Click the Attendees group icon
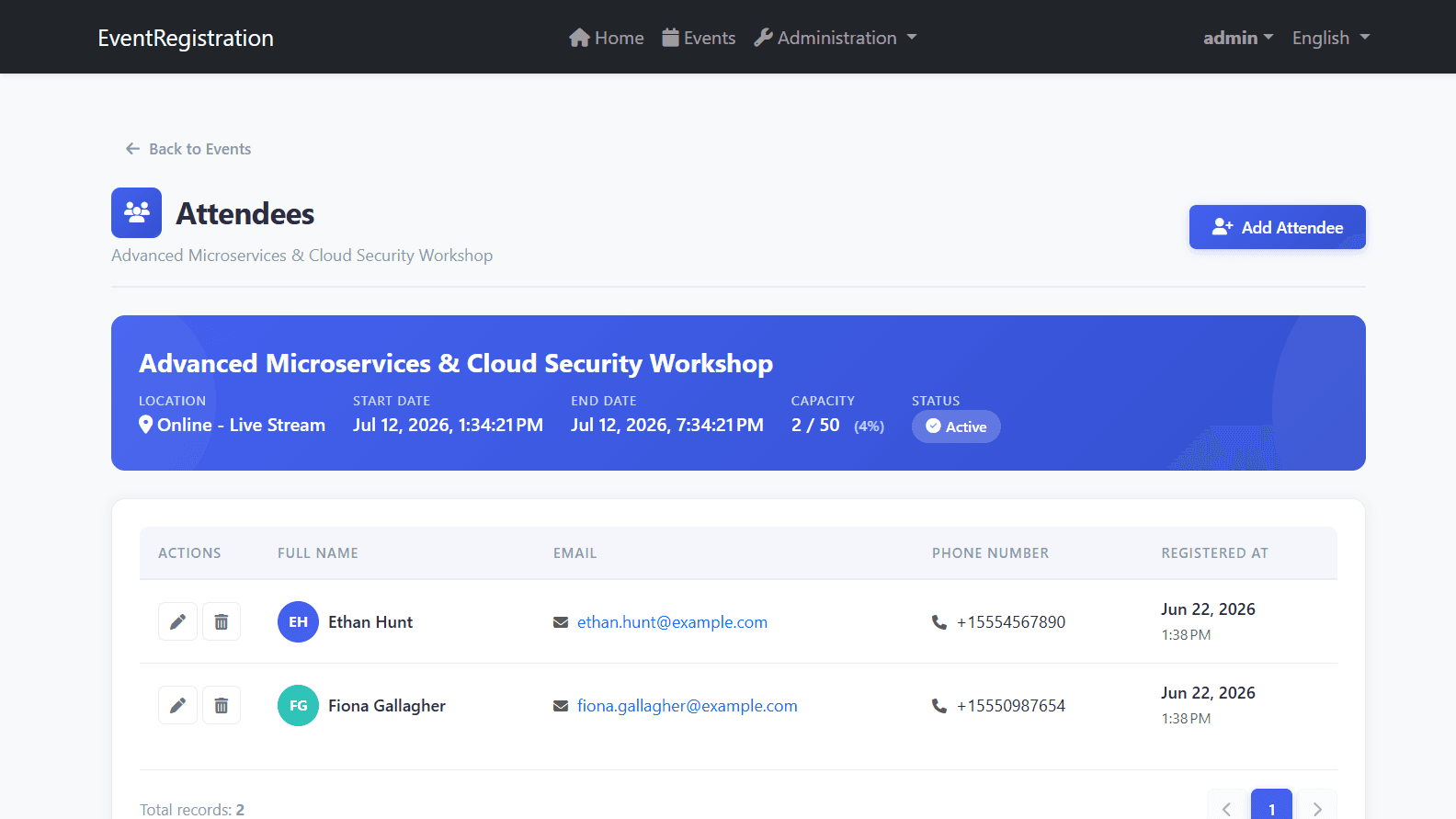The height and width of the screenshot is (819, 1456). [x=136, y=212]
